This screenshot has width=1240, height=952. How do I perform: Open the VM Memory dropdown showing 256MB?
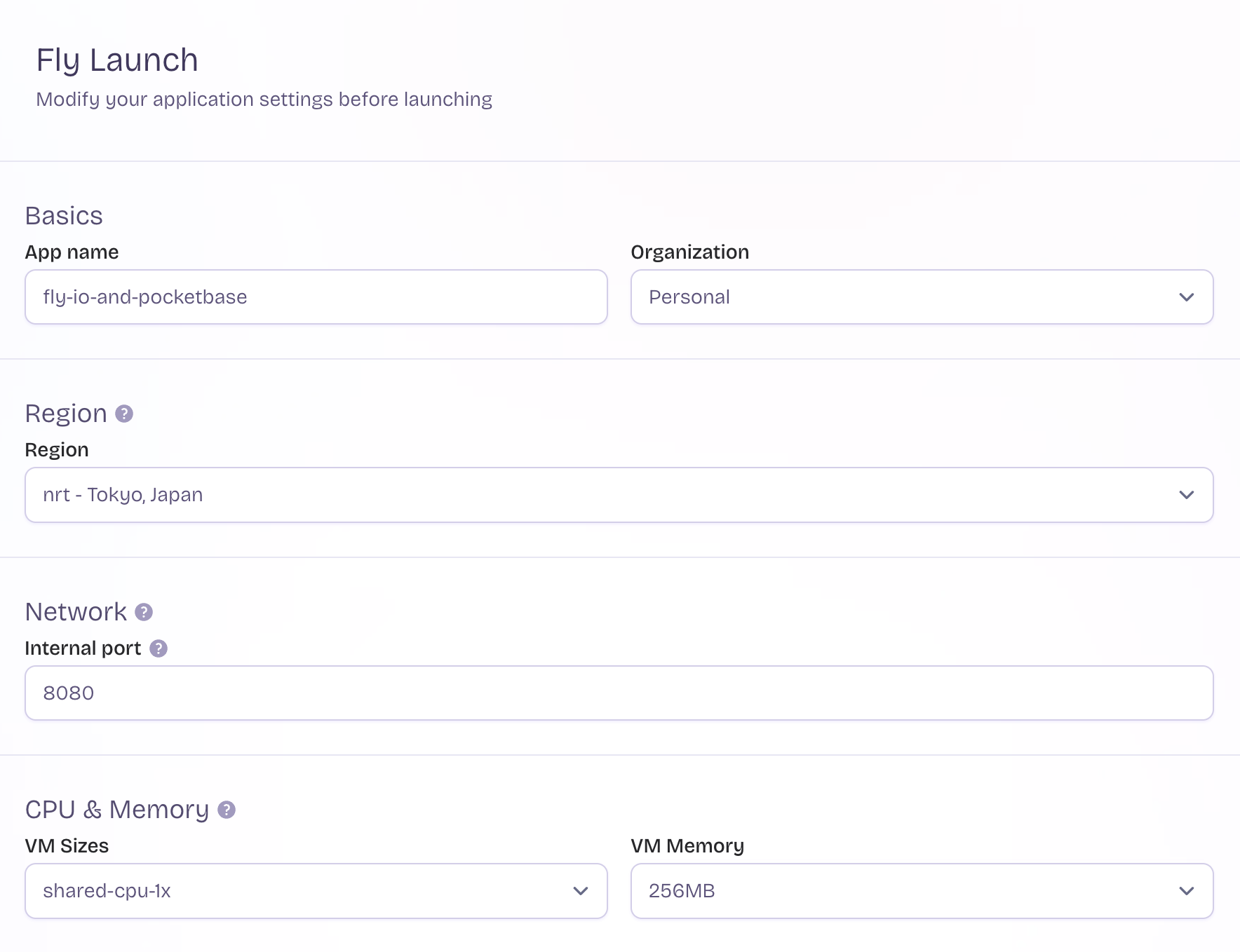(x=922, y=891)
